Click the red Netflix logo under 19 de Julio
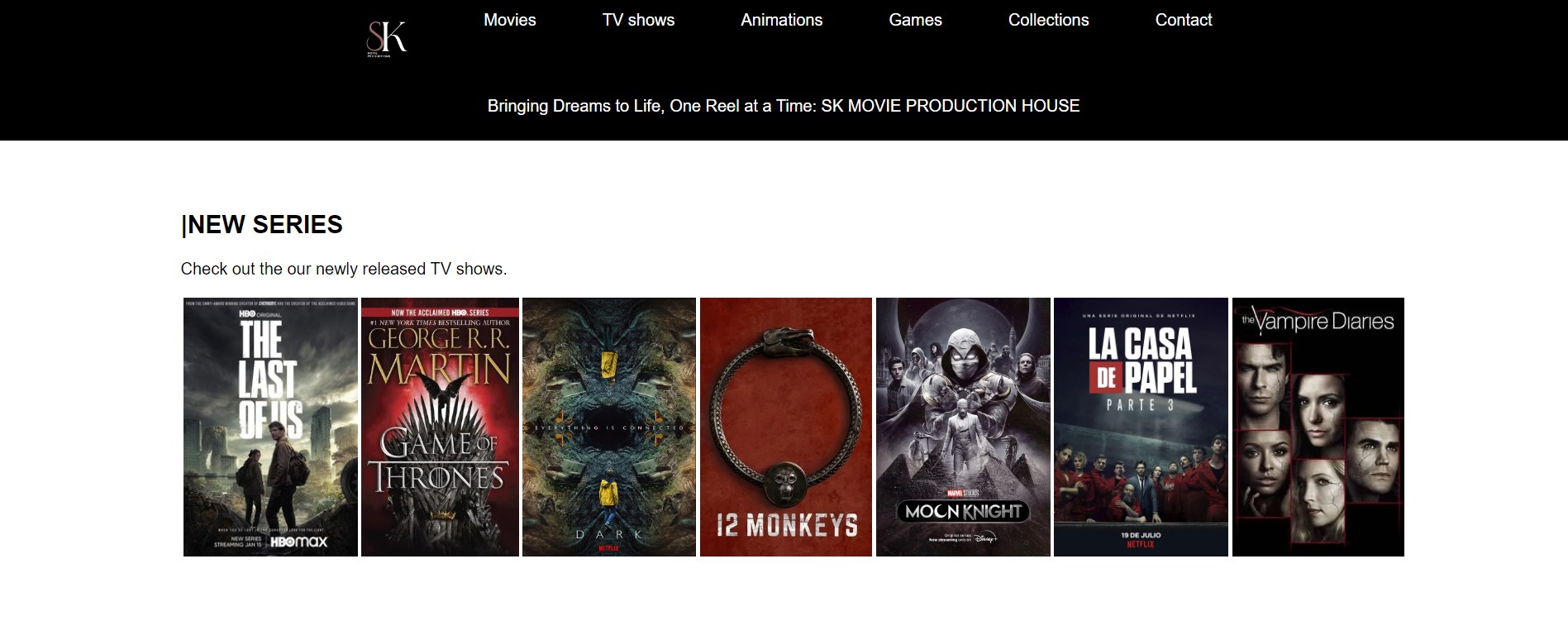 click(1140, 544)
